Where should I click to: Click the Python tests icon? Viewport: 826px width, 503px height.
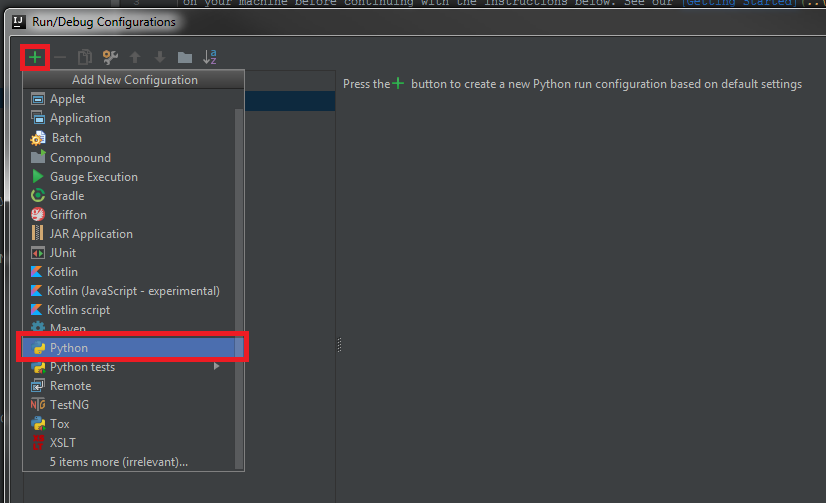pos(38,367)
